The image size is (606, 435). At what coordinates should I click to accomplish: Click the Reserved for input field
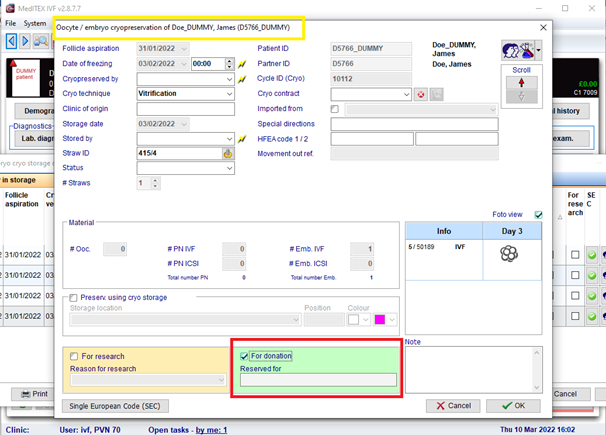318,380
